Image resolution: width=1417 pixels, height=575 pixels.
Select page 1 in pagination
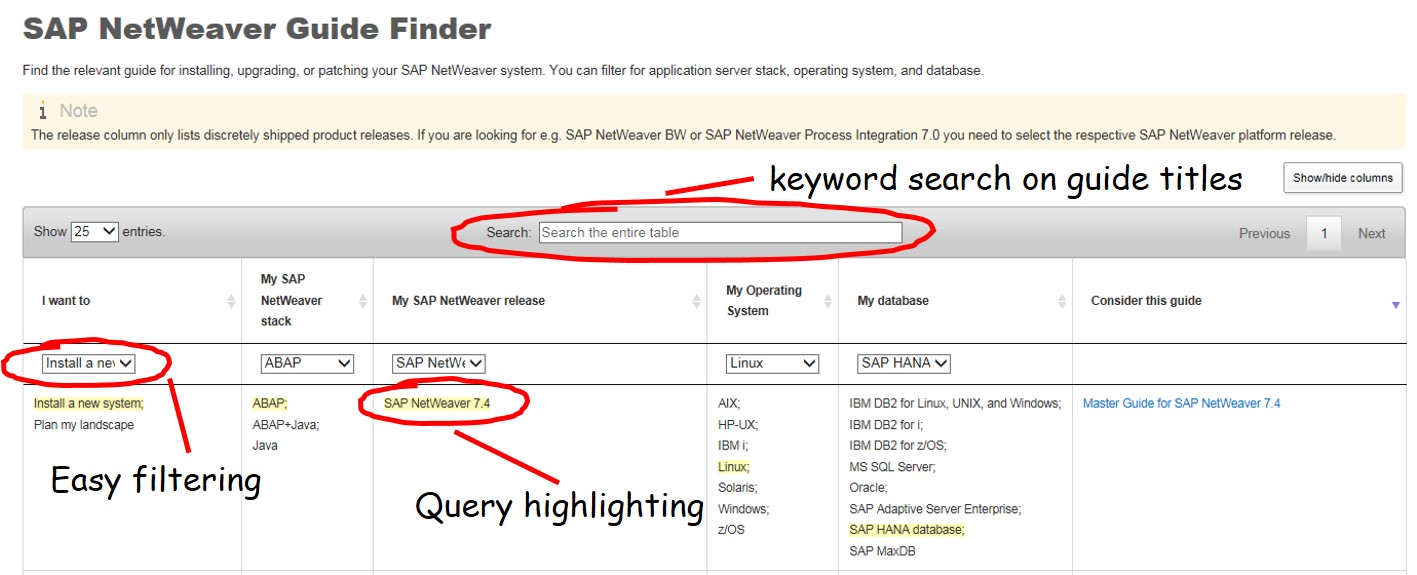pos(1323,233)
